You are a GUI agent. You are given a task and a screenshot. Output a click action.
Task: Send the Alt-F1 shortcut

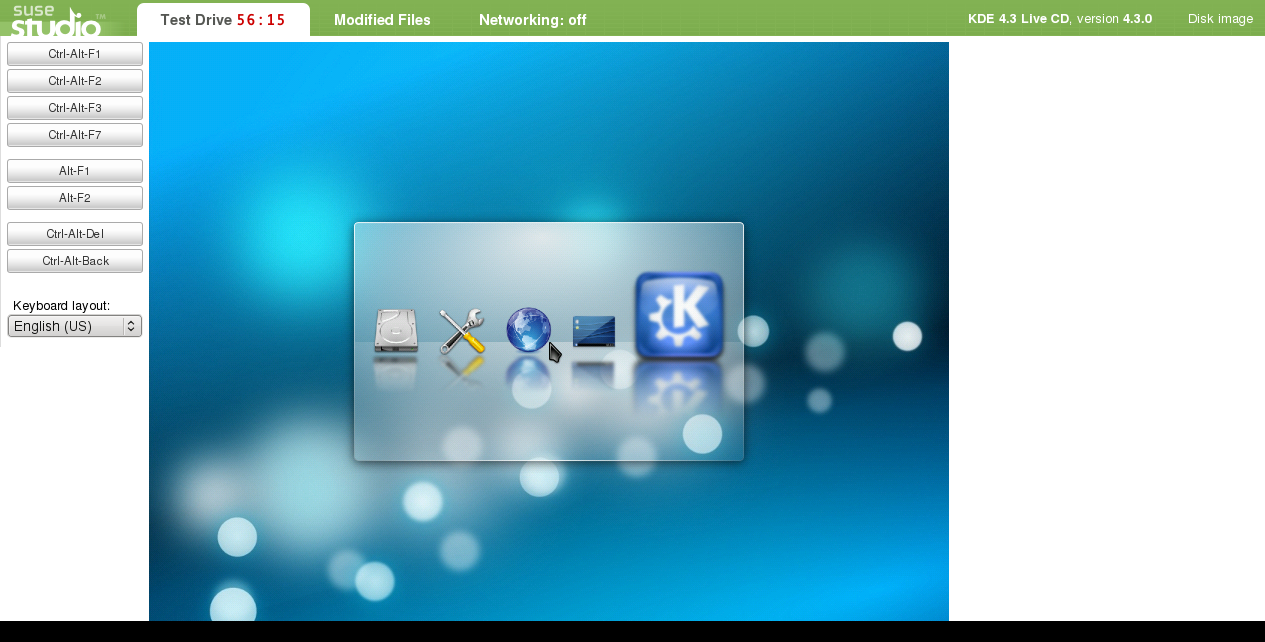pos(75,171)
